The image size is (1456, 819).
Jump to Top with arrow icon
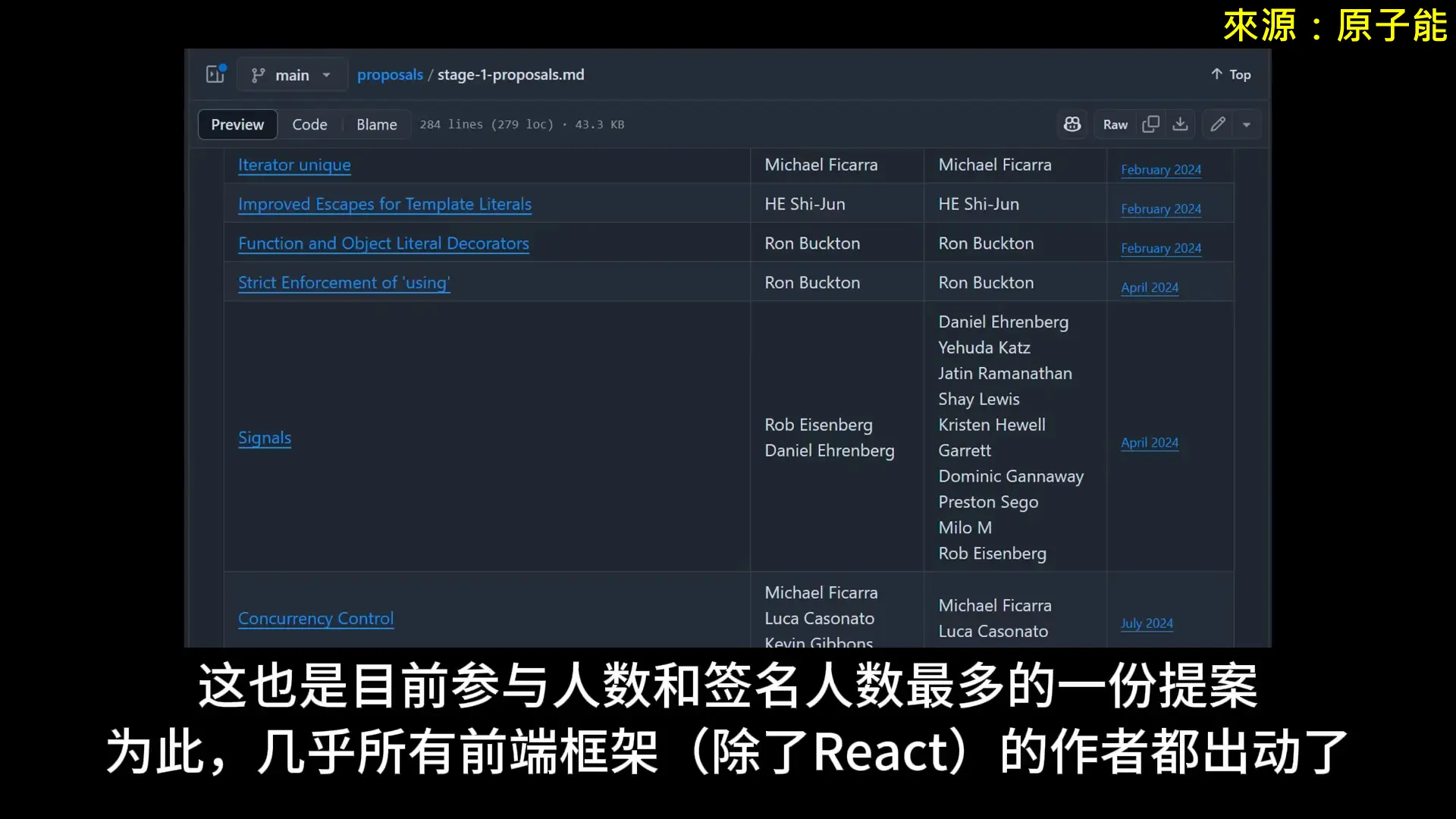click(1230, 74)
